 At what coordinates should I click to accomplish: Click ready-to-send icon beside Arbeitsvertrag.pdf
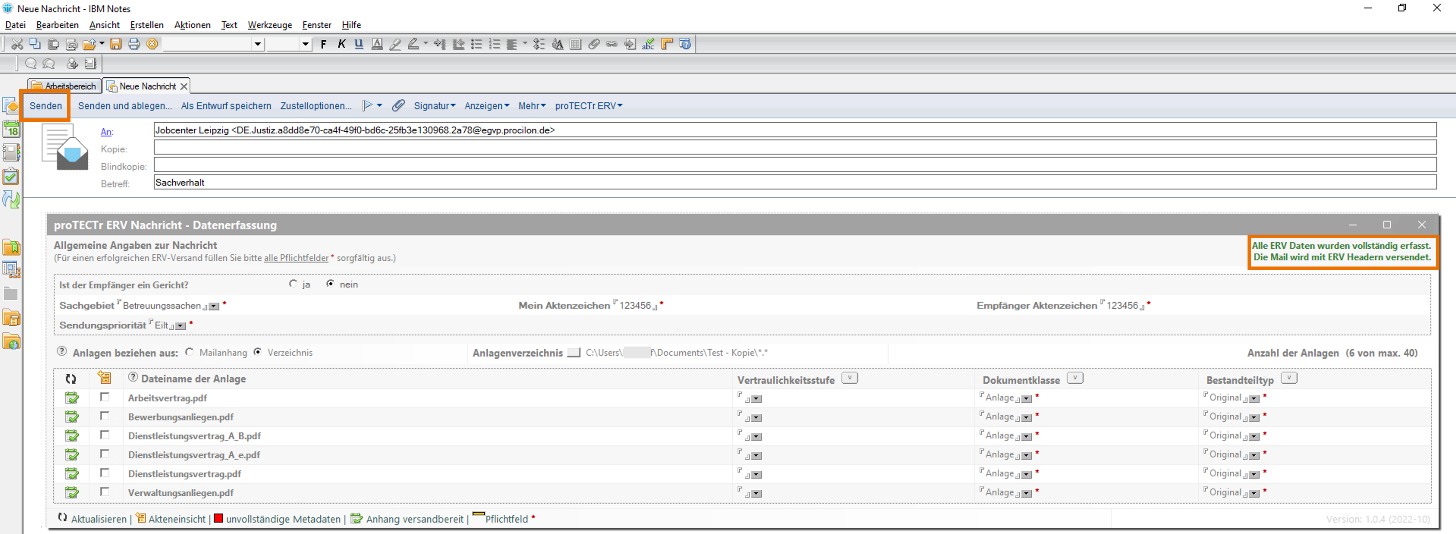point(72,398)
